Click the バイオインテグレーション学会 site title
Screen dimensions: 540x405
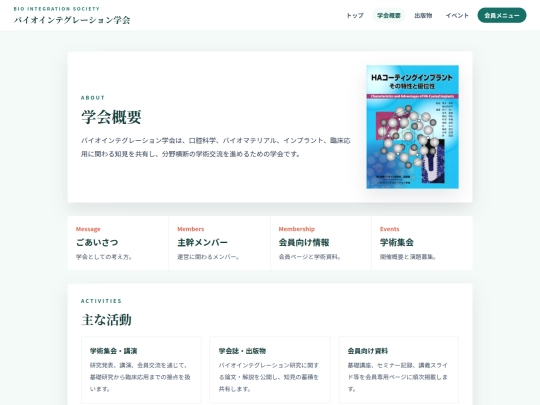(x=72, y=20)
